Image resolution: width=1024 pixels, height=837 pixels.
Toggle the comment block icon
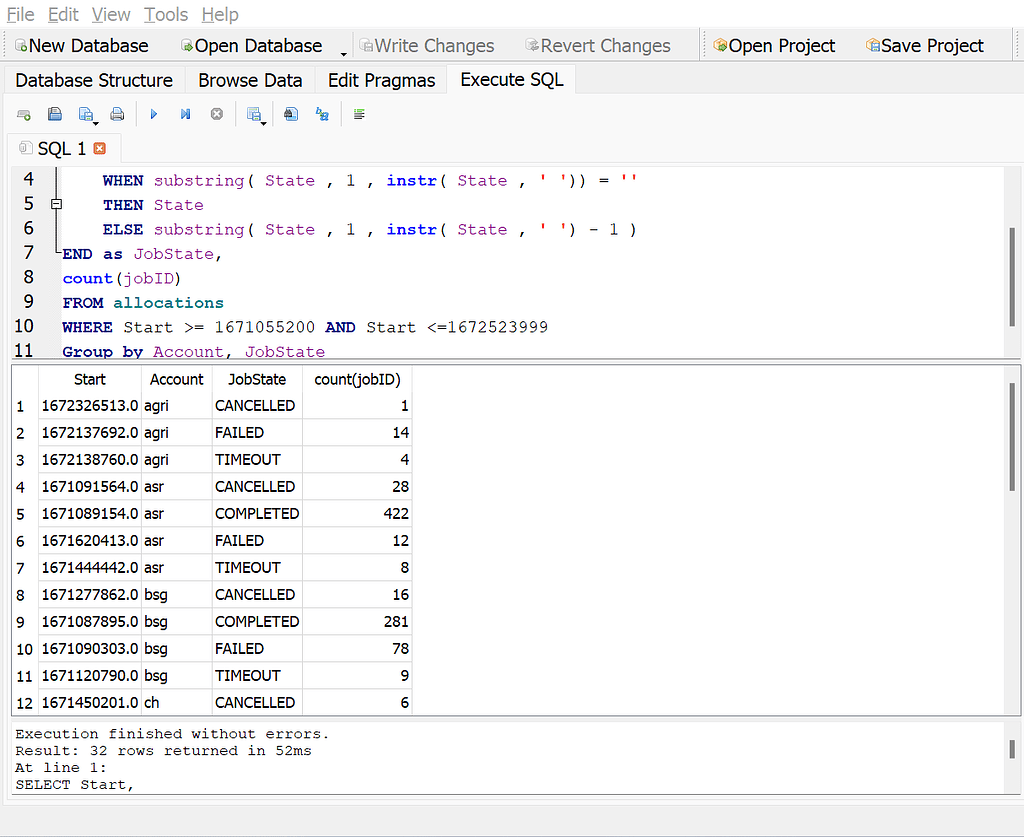pyautogui.click(x=359, y=115)
